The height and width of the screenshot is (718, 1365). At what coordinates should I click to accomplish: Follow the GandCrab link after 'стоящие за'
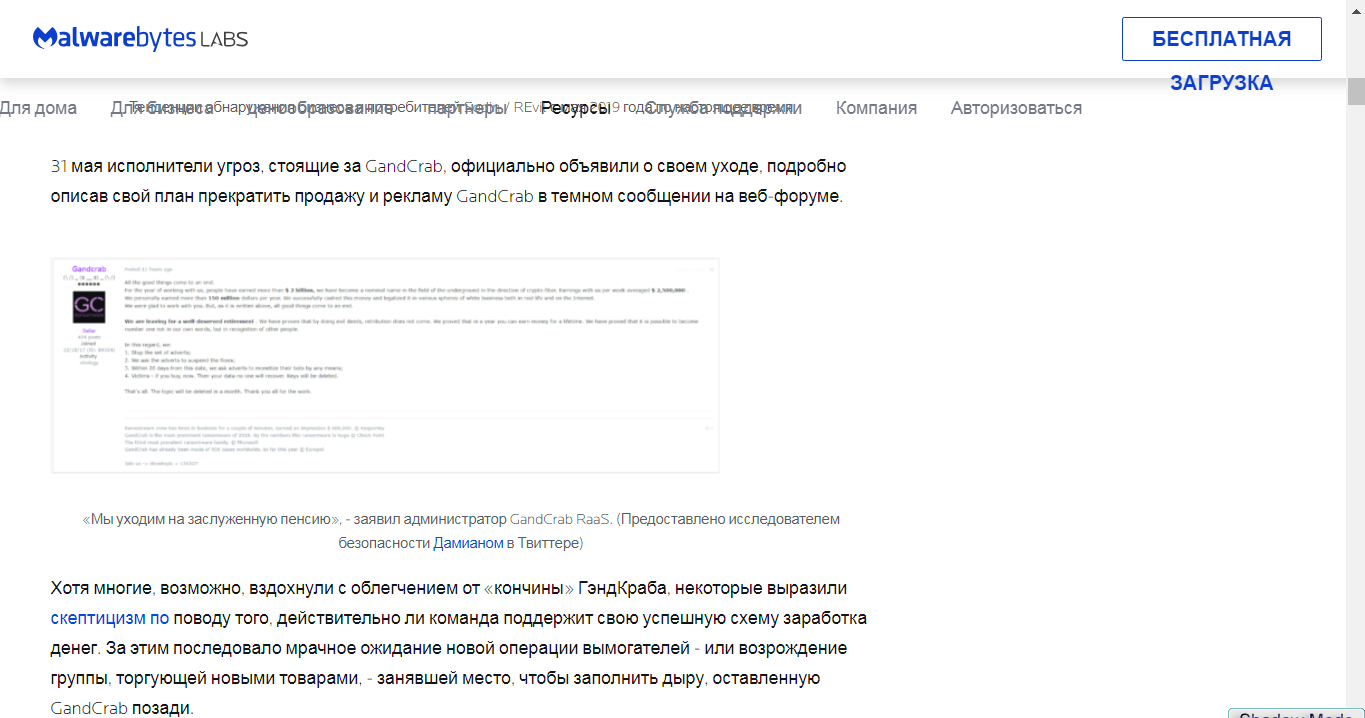tap(404, 166)
